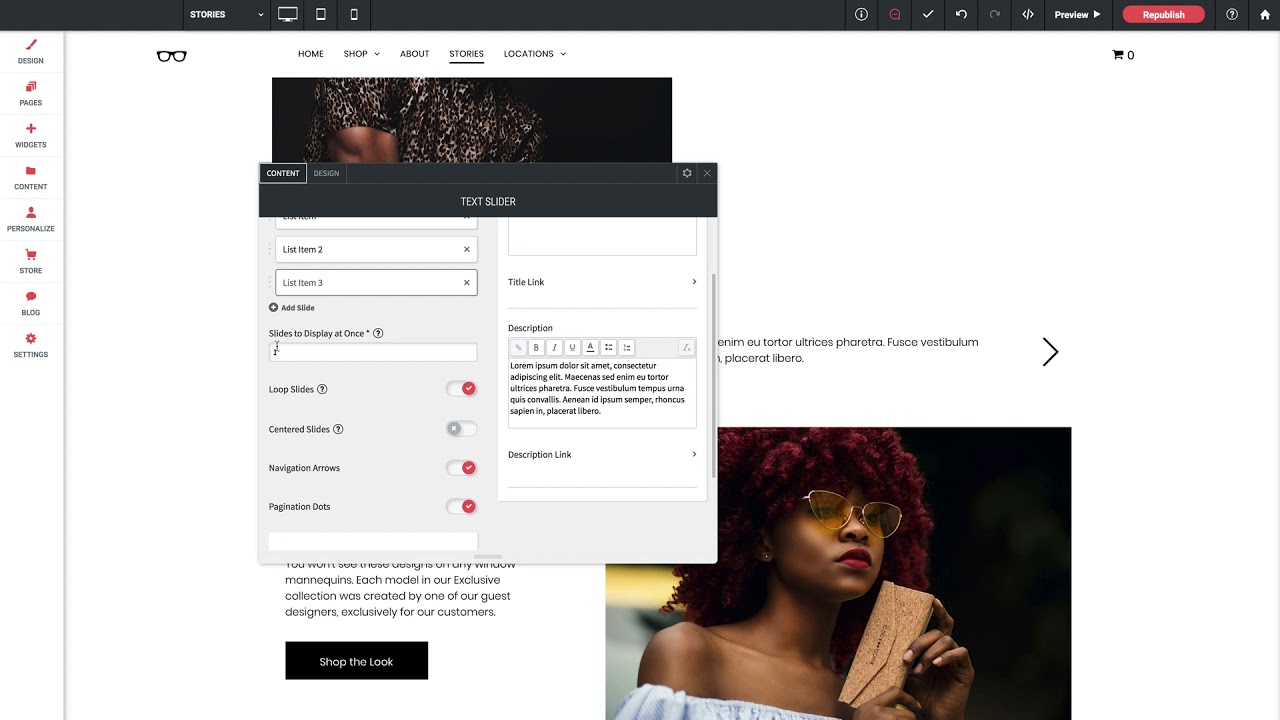The width and height of the screenshot is (1280, 720).
Task: Expand the Description Link section
Action: [x=602, y=455]
